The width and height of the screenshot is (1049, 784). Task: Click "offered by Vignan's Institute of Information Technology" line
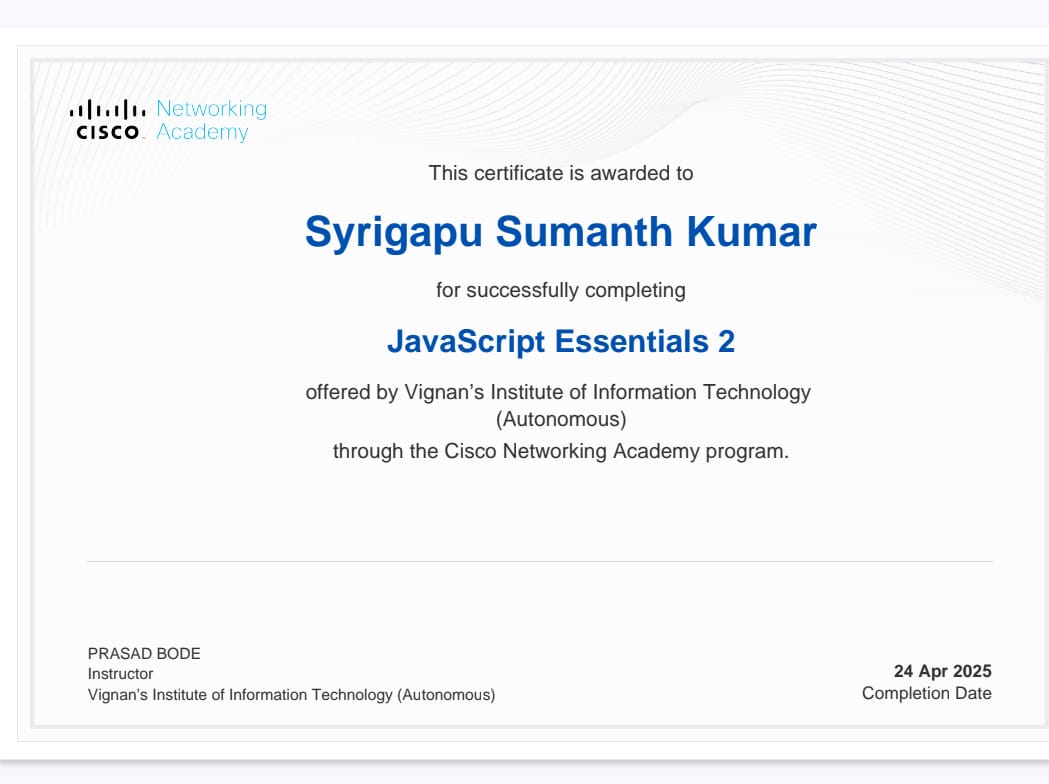coord(558,392)
